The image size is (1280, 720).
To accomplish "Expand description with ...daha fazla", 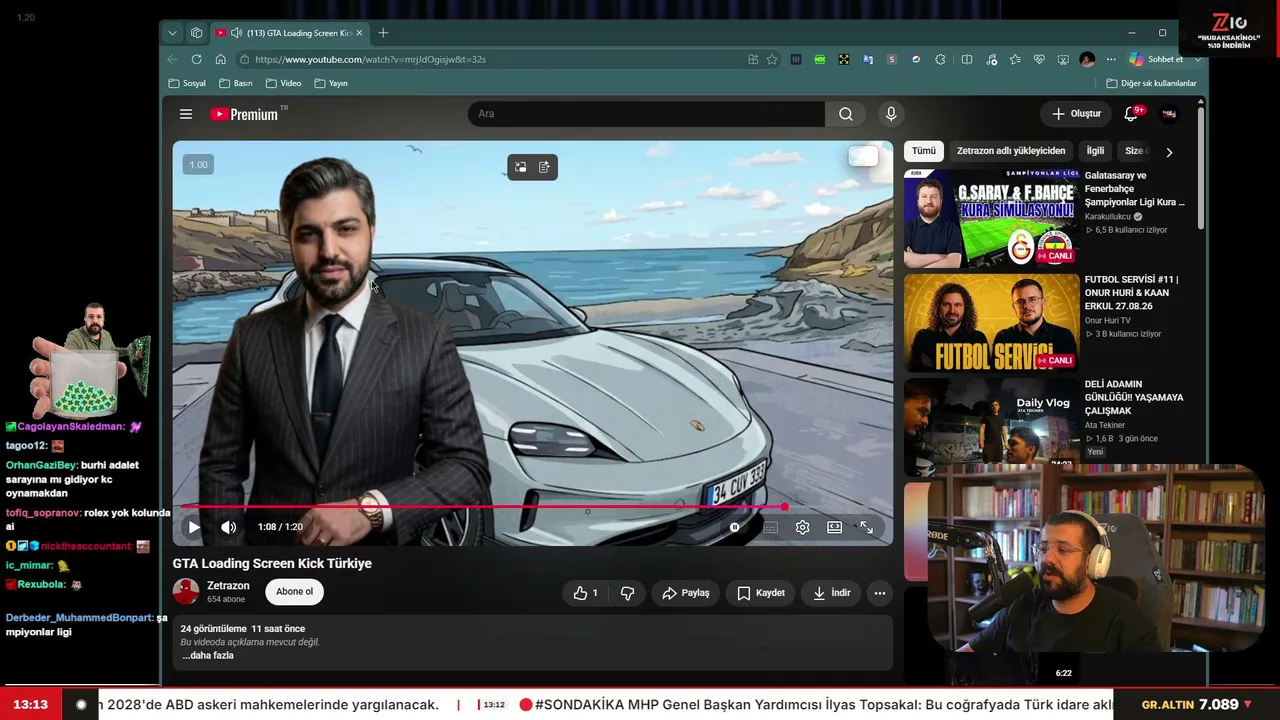I will tap(208, 656).
